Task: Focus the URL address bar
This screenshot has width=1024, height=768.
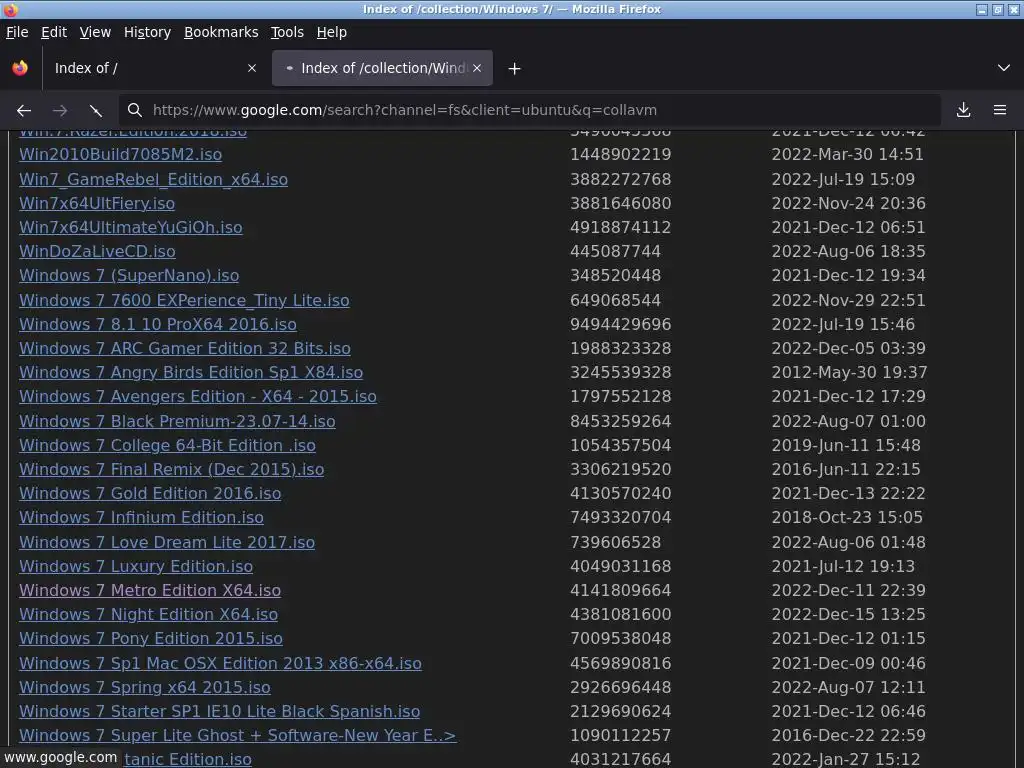Action: [x=529, y=110]
